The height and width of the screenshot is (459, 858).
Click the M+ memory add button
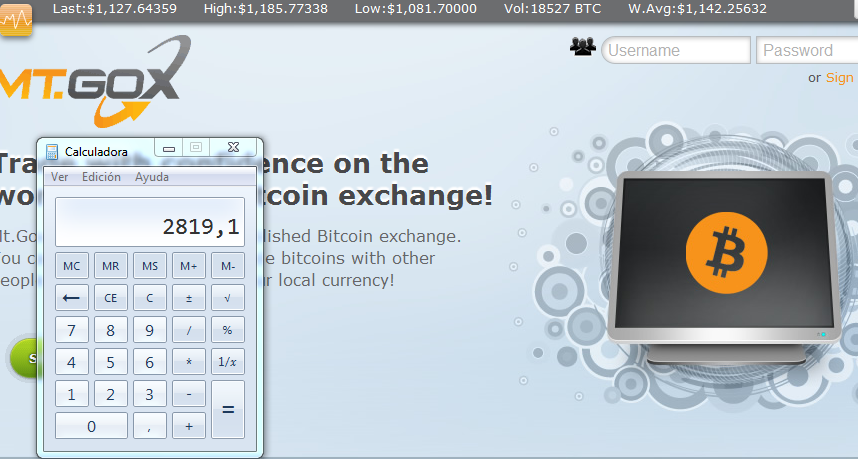[x=189, y=266]
